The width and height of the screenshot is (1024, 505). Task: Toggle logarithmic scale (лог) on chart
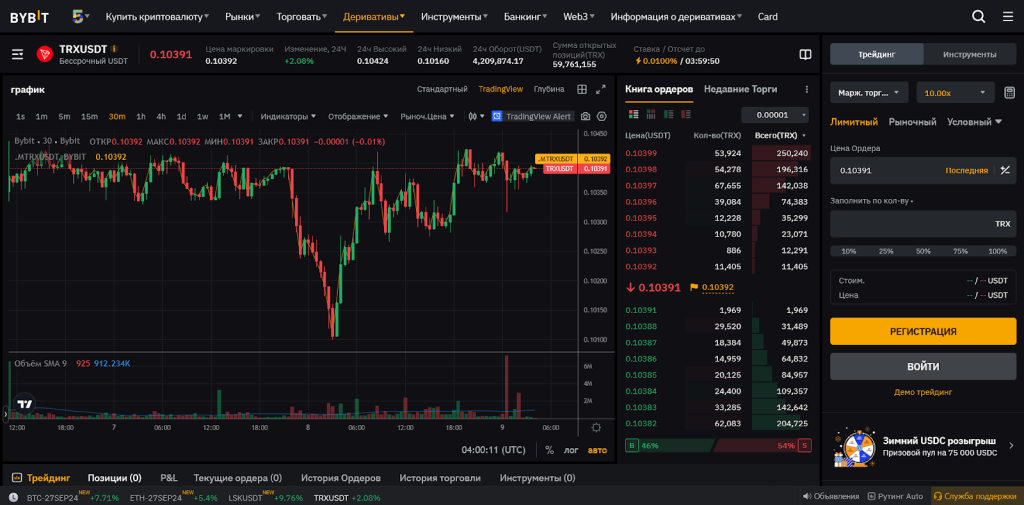point(571,450)
